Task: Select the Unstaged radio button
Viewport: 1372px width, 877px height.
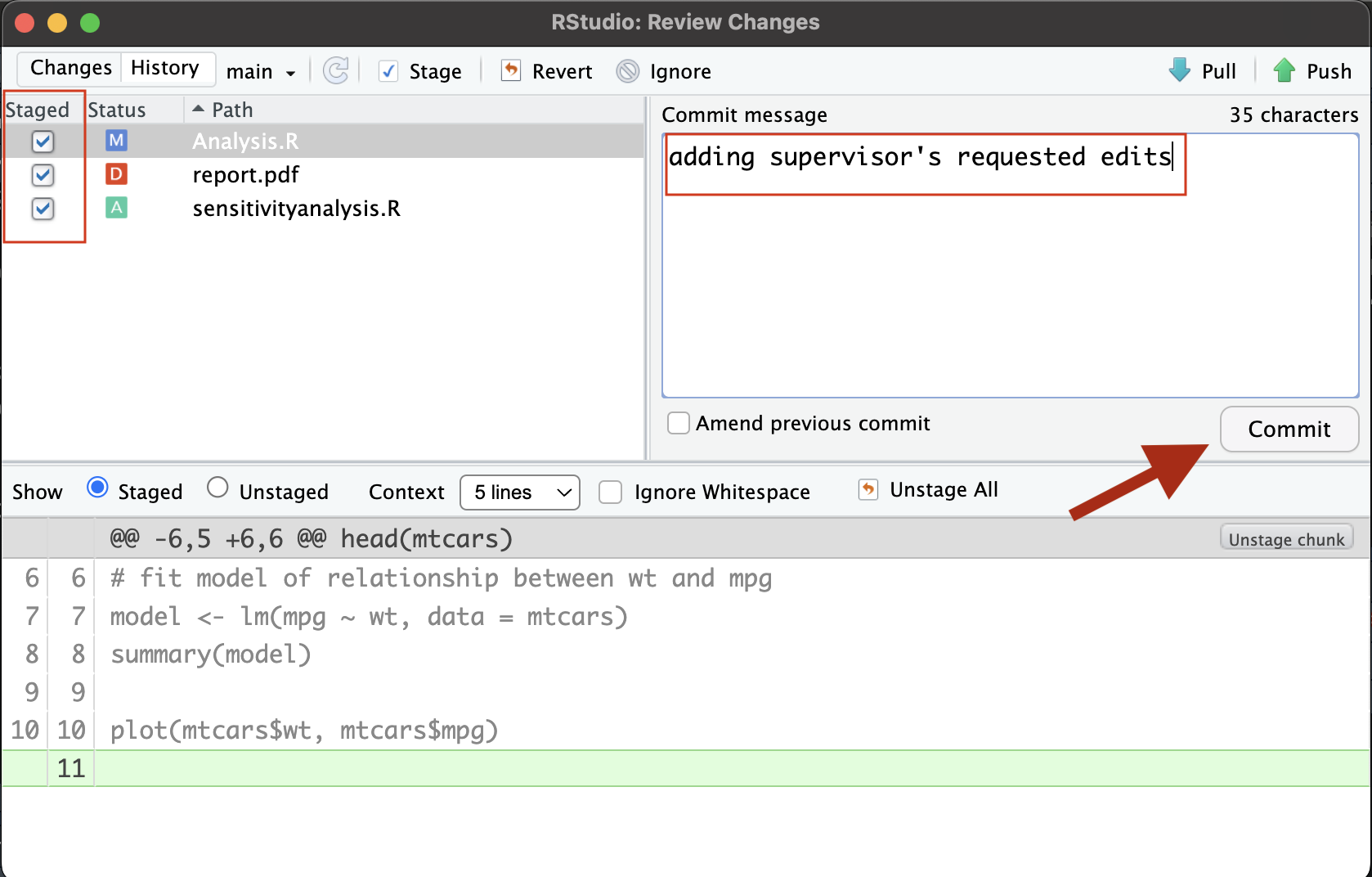Action: coord(217,488)
